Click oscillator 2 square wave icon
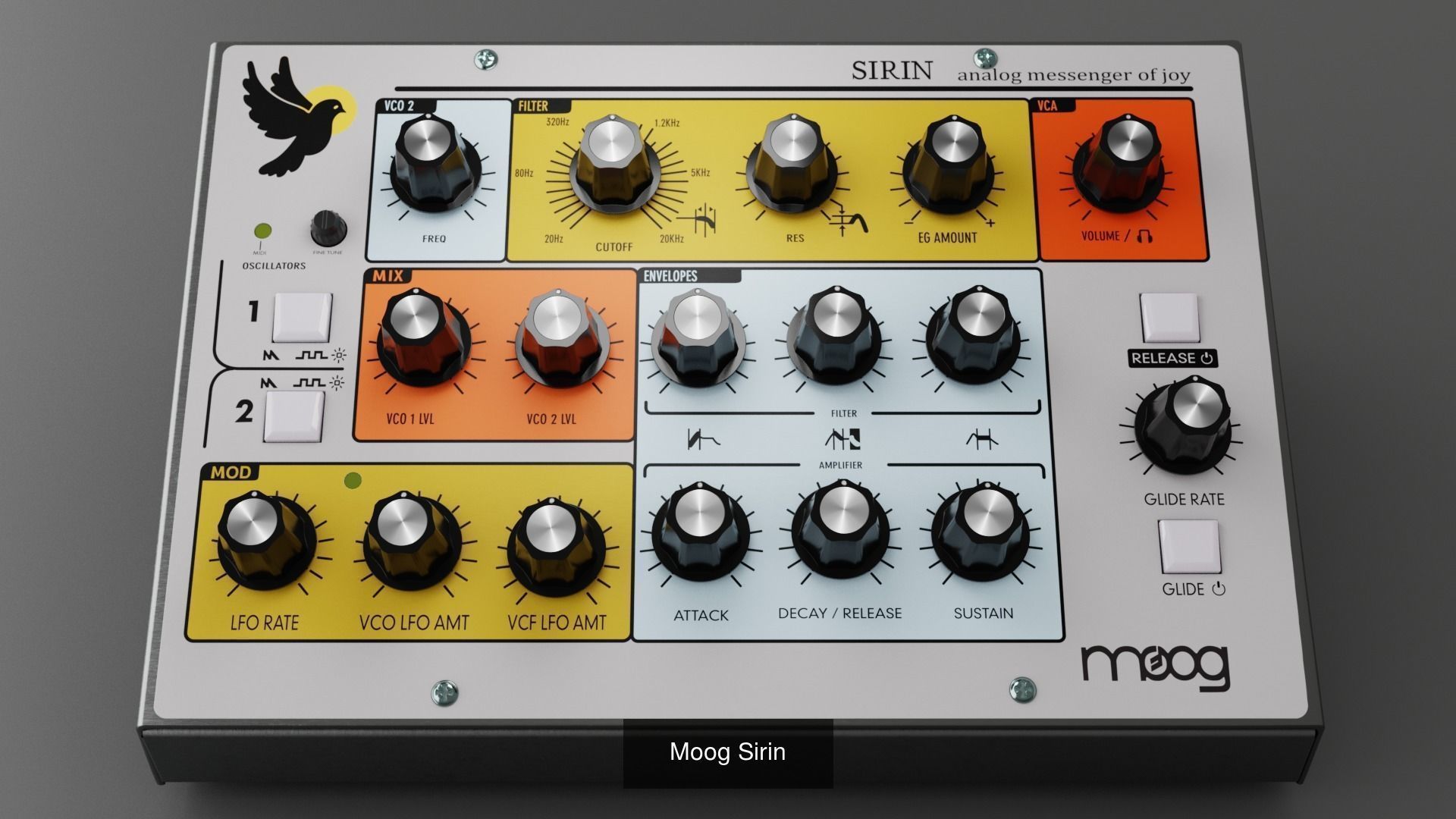This screenshot has width=1456, height=819. 309,382
